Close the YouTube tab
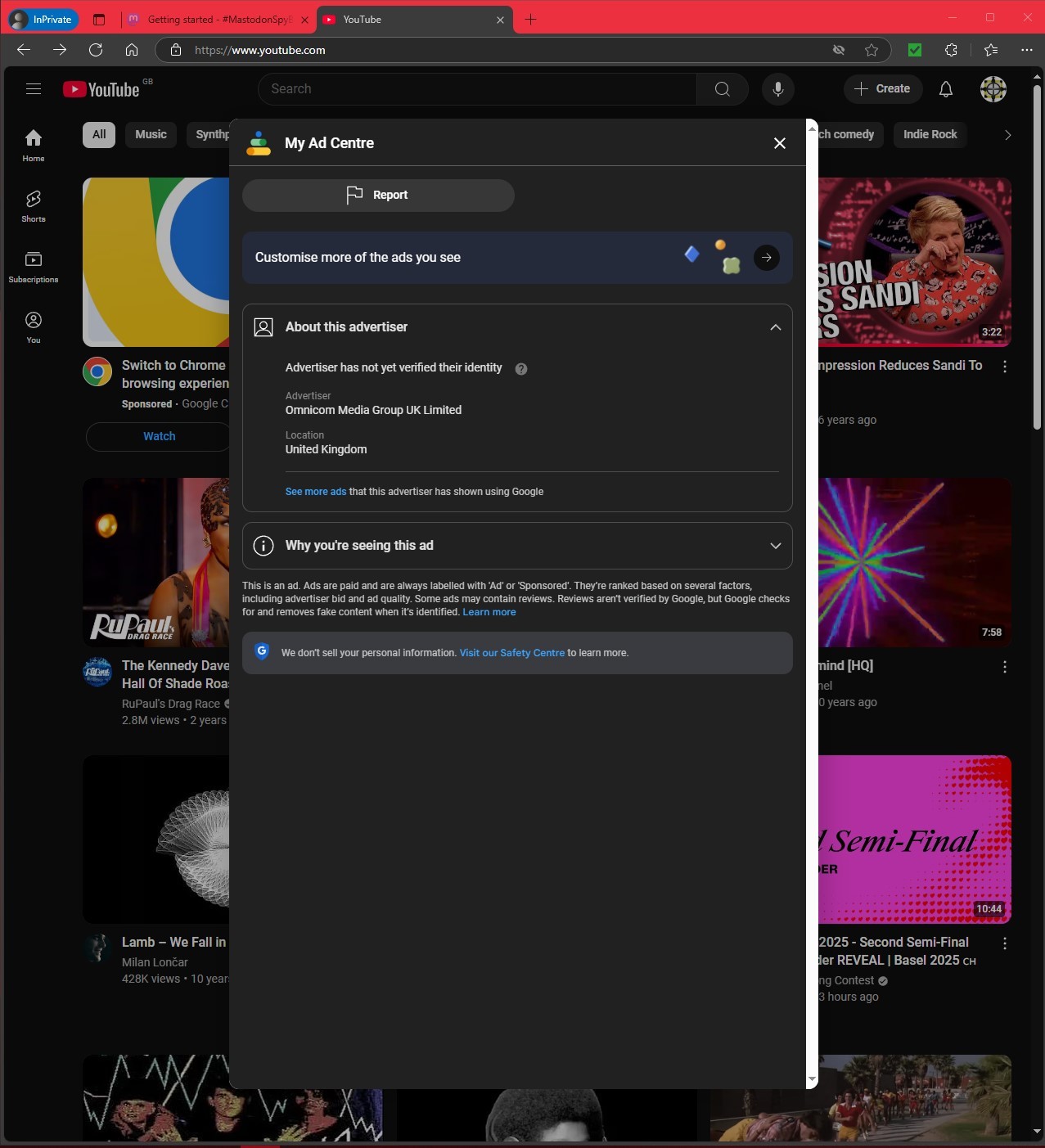This screenshot has width=1045, height=1148. point(500,20)
